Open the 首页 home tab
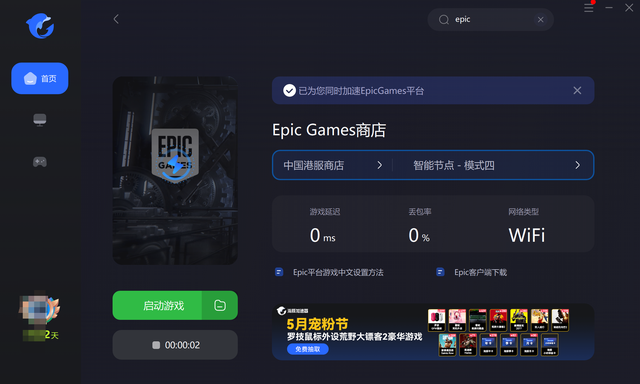 [x=40, y=78]
